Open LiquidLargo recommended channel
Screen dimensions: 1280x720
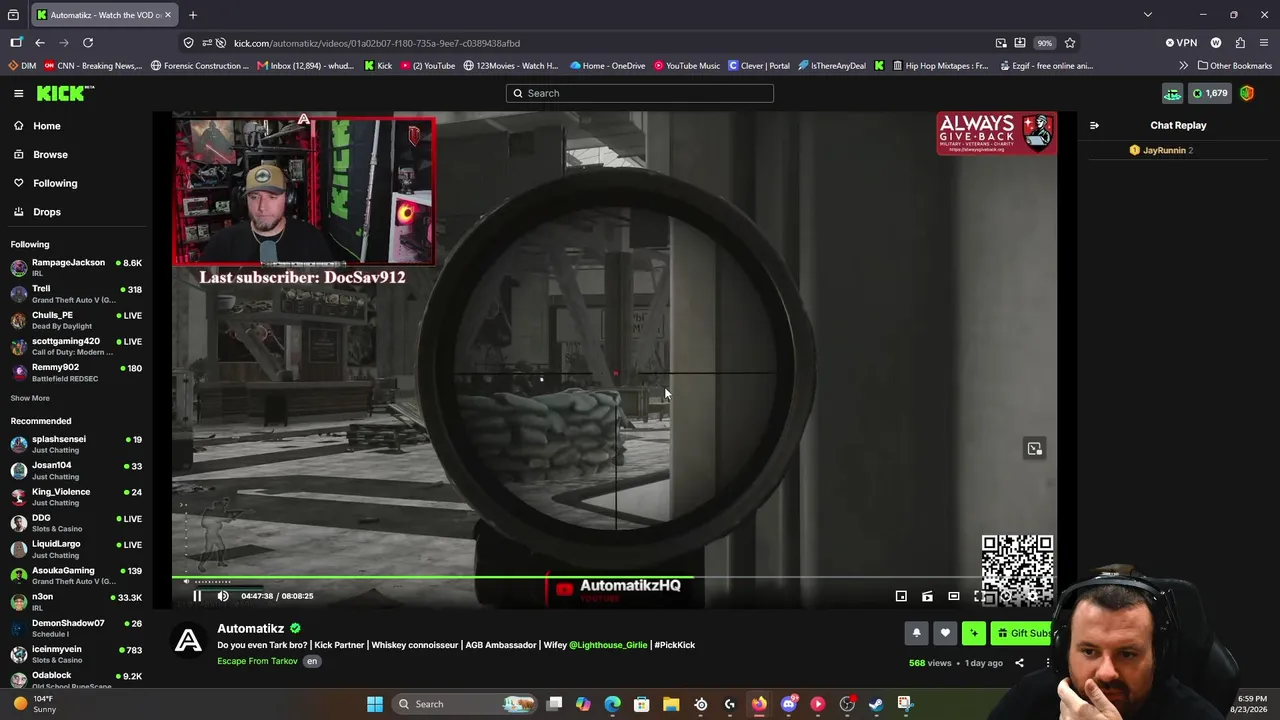coord(76,549)
